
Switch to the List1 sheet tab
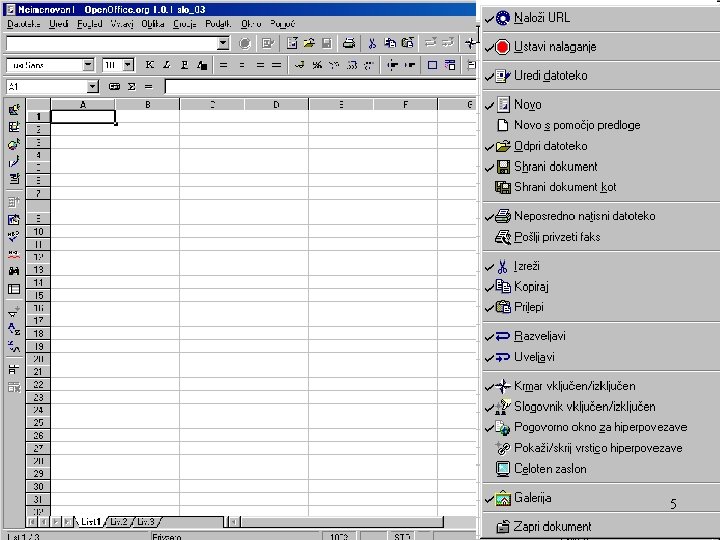pos(90,522)
